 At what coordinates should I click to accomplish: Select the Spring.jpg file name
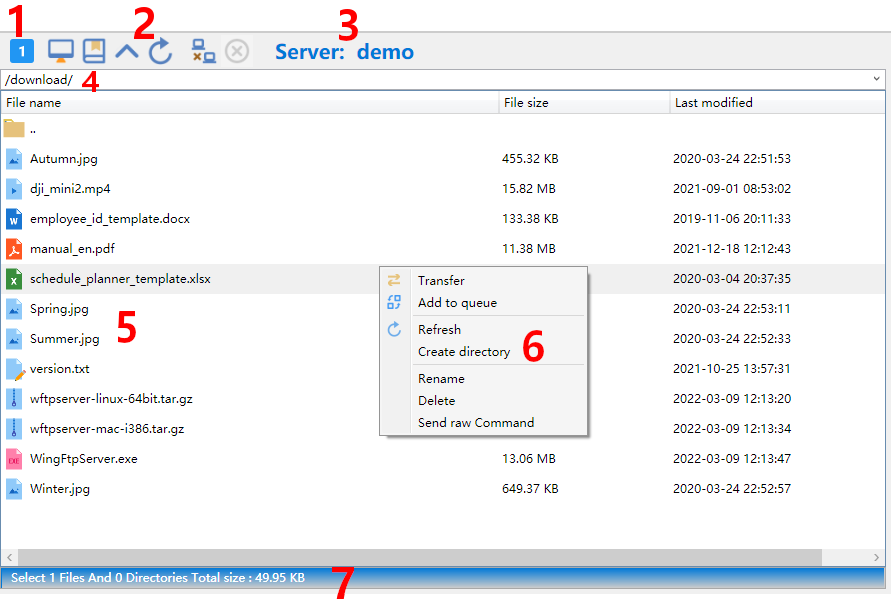pos(59,309)
